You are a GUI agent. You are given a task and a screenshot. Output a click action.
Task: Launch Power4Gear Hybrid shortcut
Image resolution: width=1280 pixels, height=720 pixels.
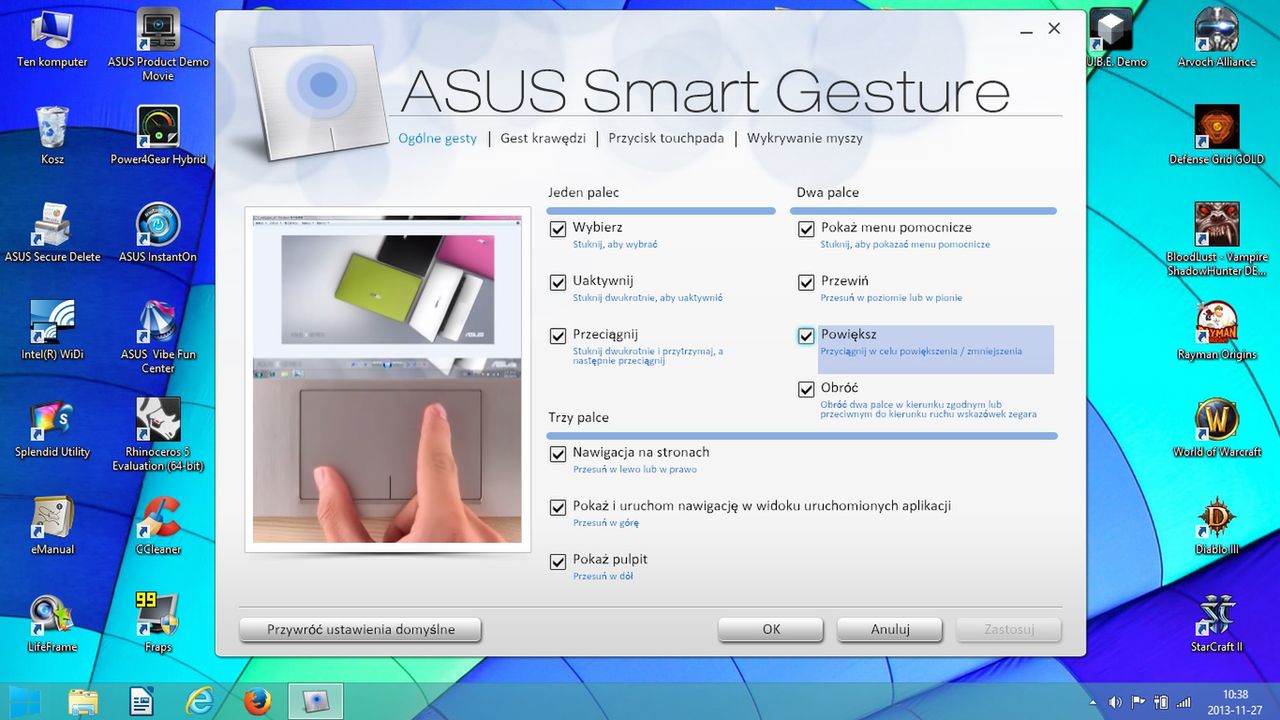158,135
